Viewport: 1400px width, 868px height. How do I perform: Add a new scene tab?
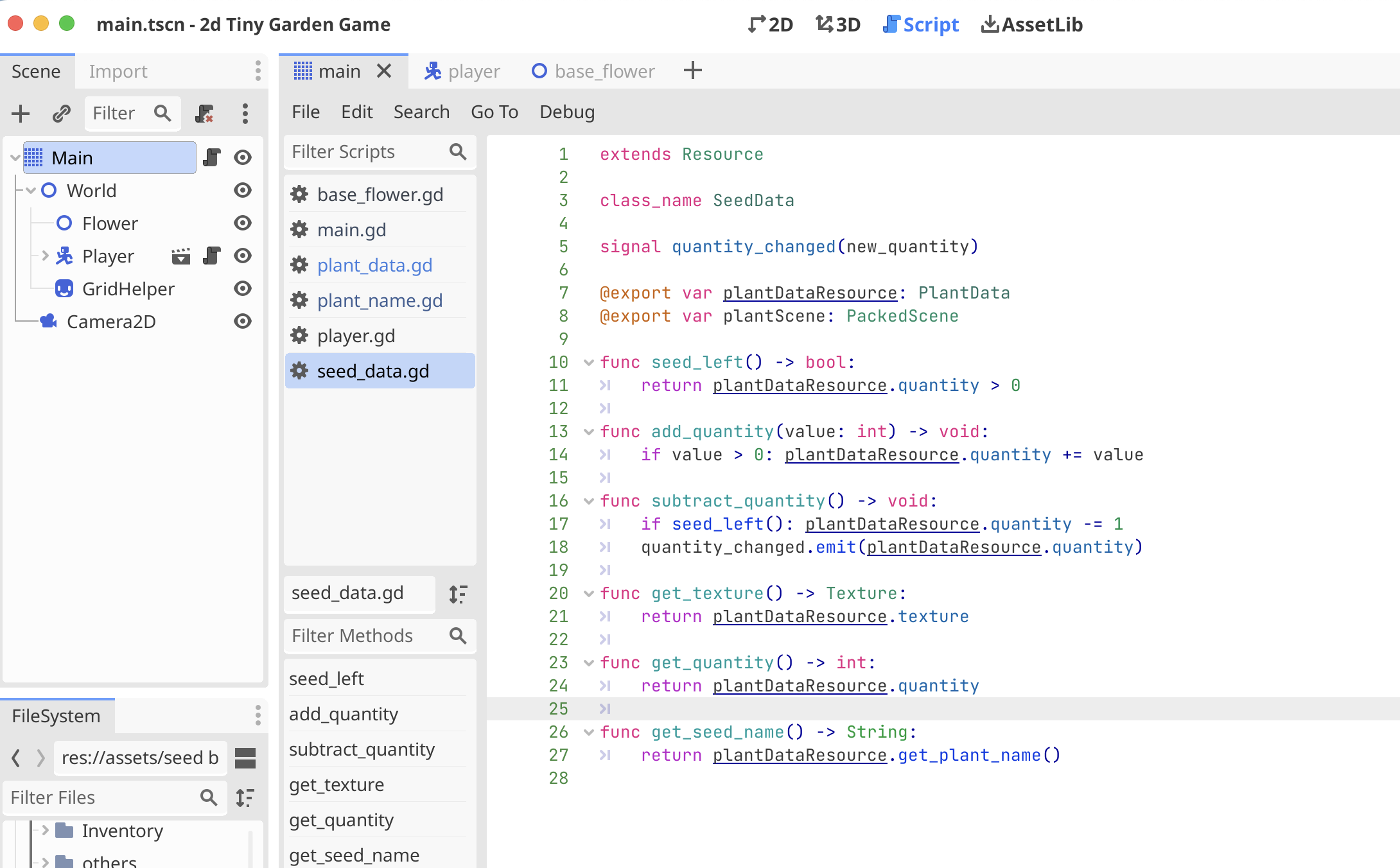692,71
